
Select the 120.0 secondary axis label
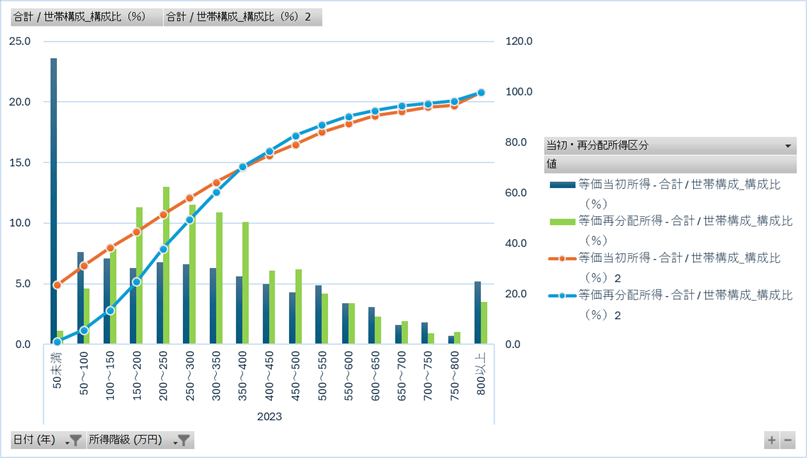[x=519, y=42]
